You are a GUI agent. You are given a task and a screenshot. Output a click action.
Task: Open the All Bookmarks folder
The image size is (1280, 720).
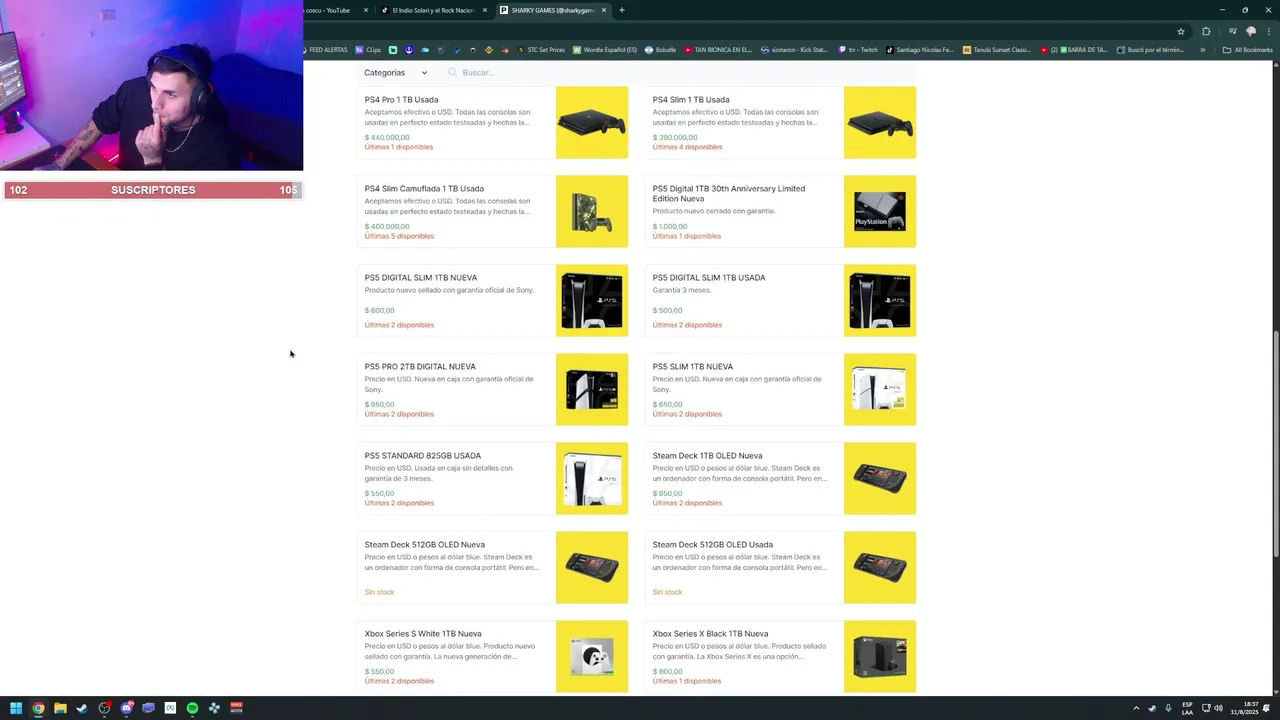pos(1248,50)
